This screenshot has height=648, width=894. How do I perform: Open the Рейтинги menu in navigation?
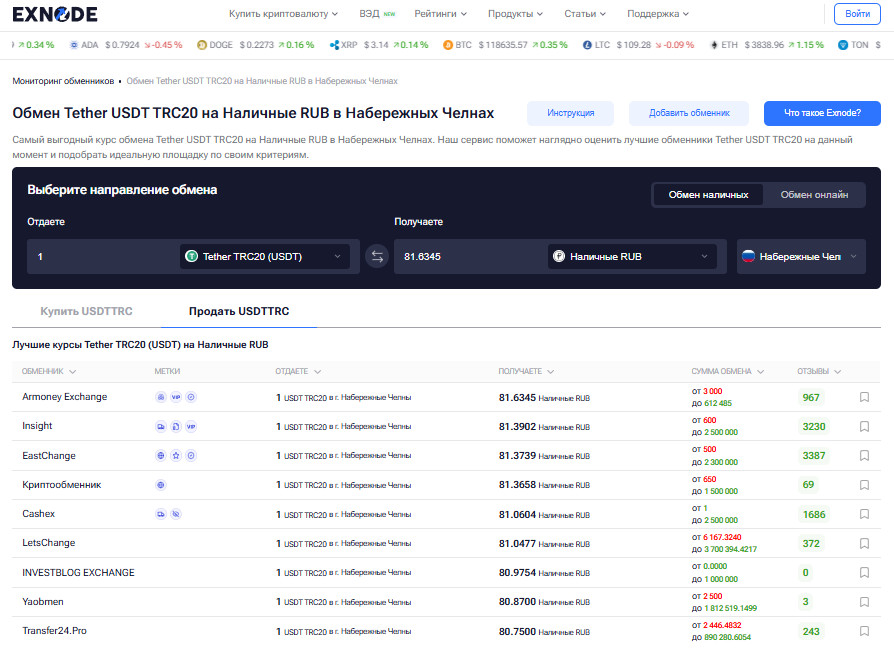tap(439, 14)
